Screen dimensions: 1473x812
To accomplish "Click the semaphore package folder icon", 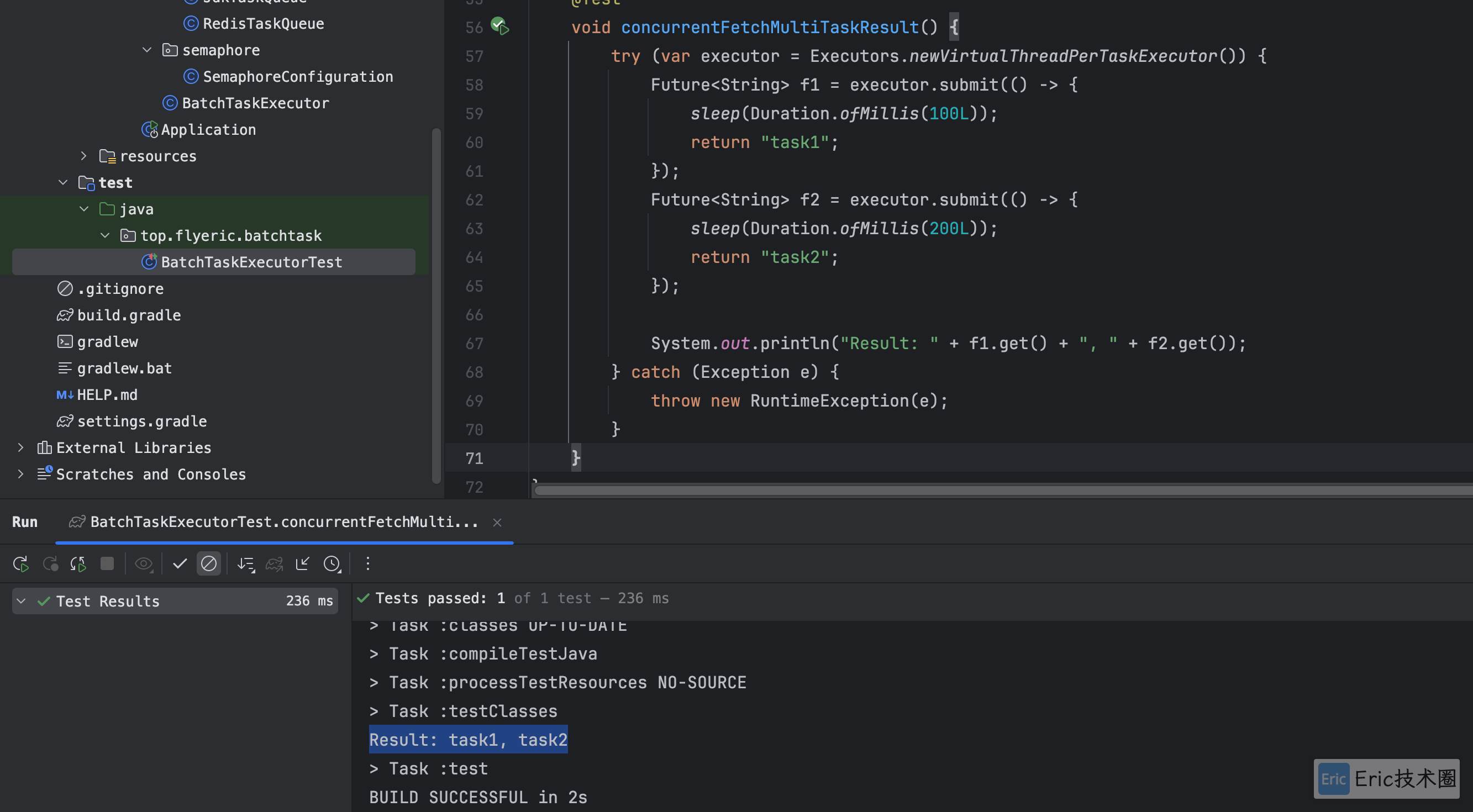I will pos(170,50).
